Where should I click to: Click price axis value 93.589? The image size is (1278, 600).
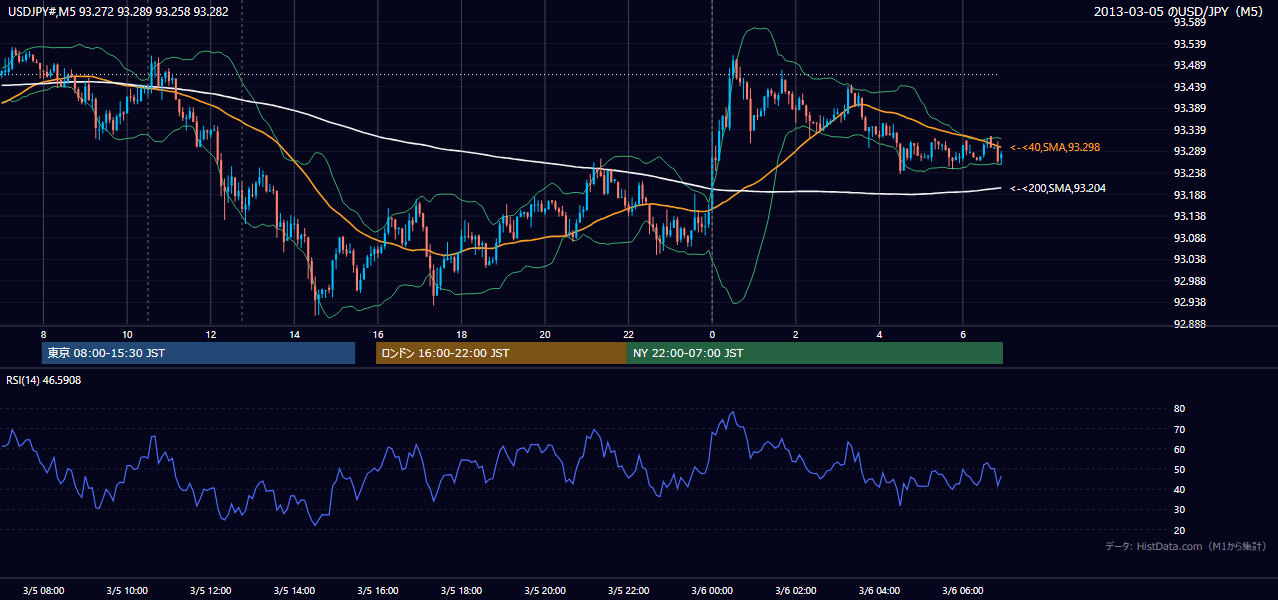click(x=1188, y=22)
